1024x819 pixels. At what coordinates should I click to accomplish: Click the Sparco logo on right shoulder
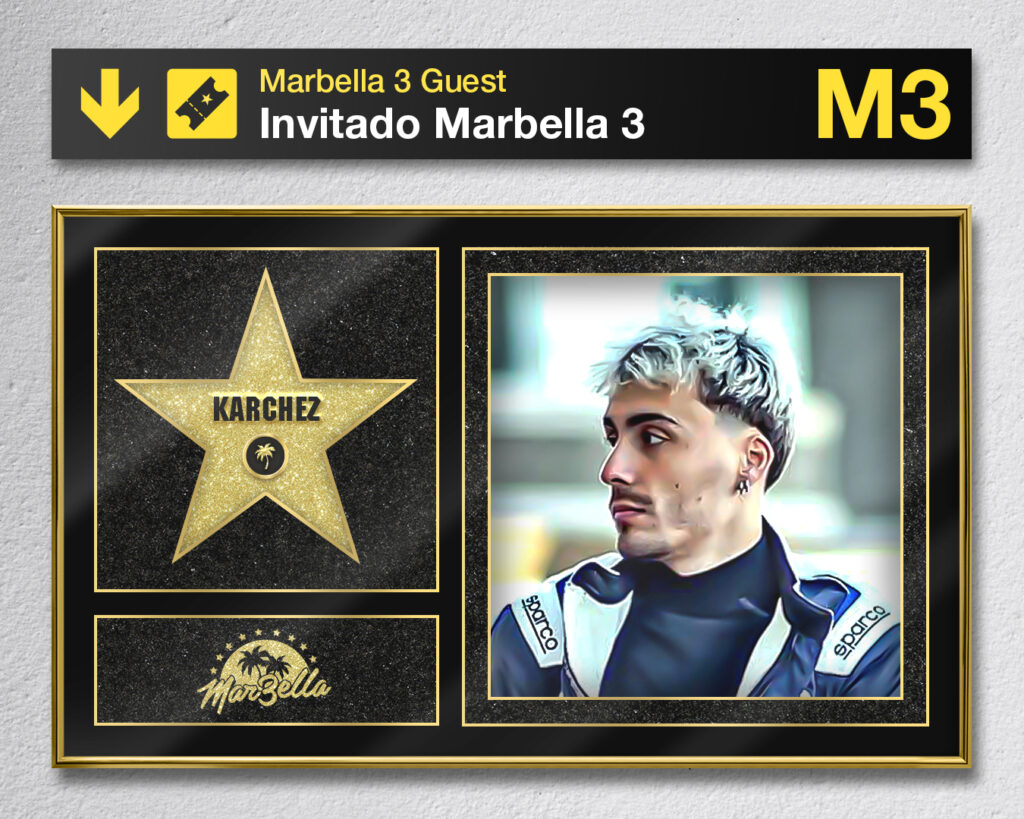coord(860,631)
